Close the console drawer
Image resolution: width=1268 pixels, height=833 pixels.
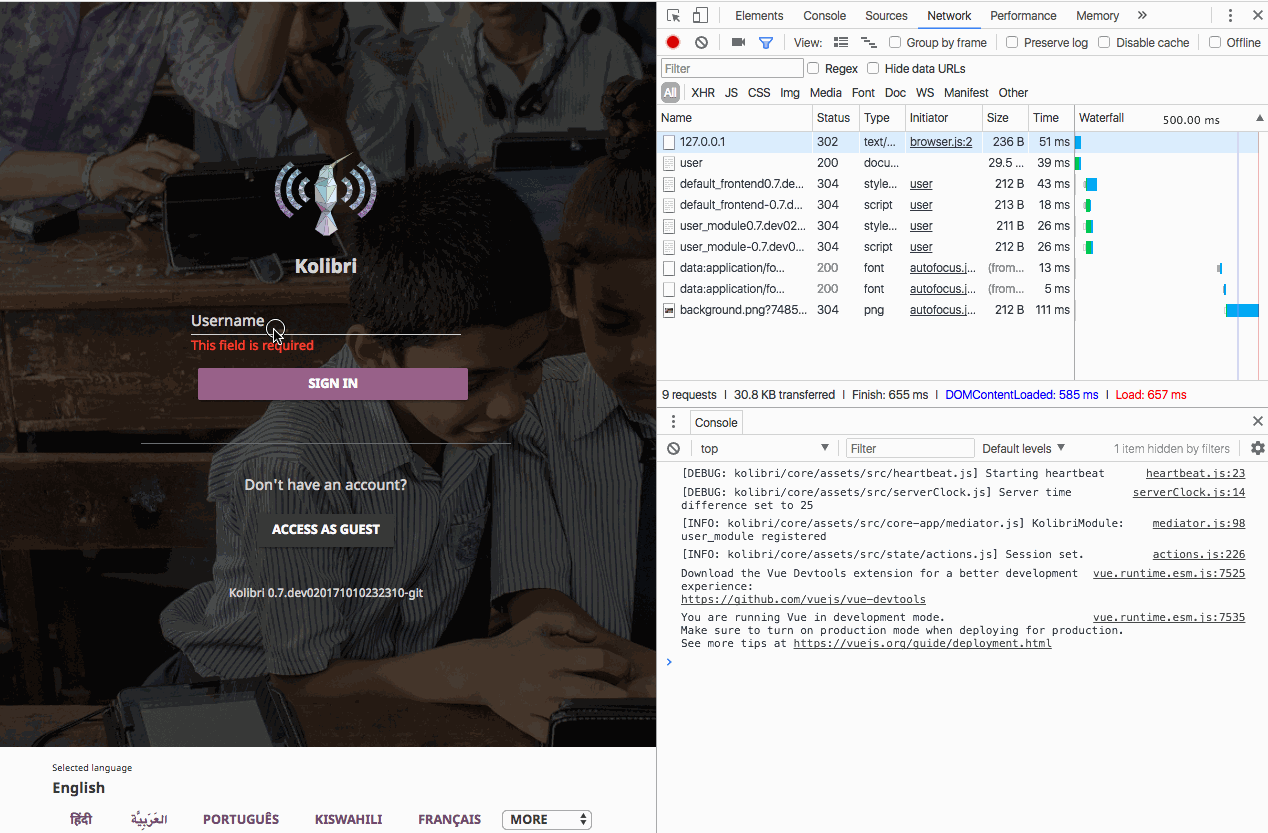click(1257, 422)
